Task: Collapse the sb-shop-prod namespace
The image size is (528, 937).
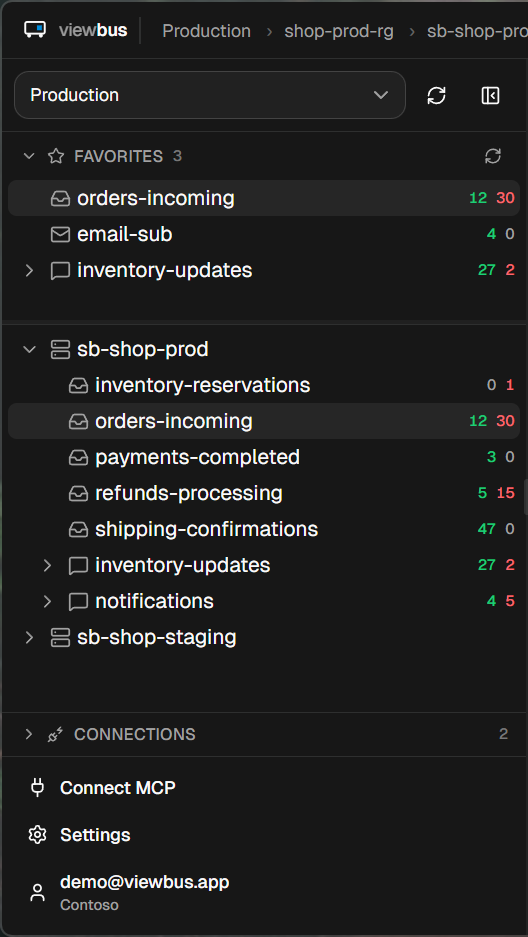Action: 29,349
